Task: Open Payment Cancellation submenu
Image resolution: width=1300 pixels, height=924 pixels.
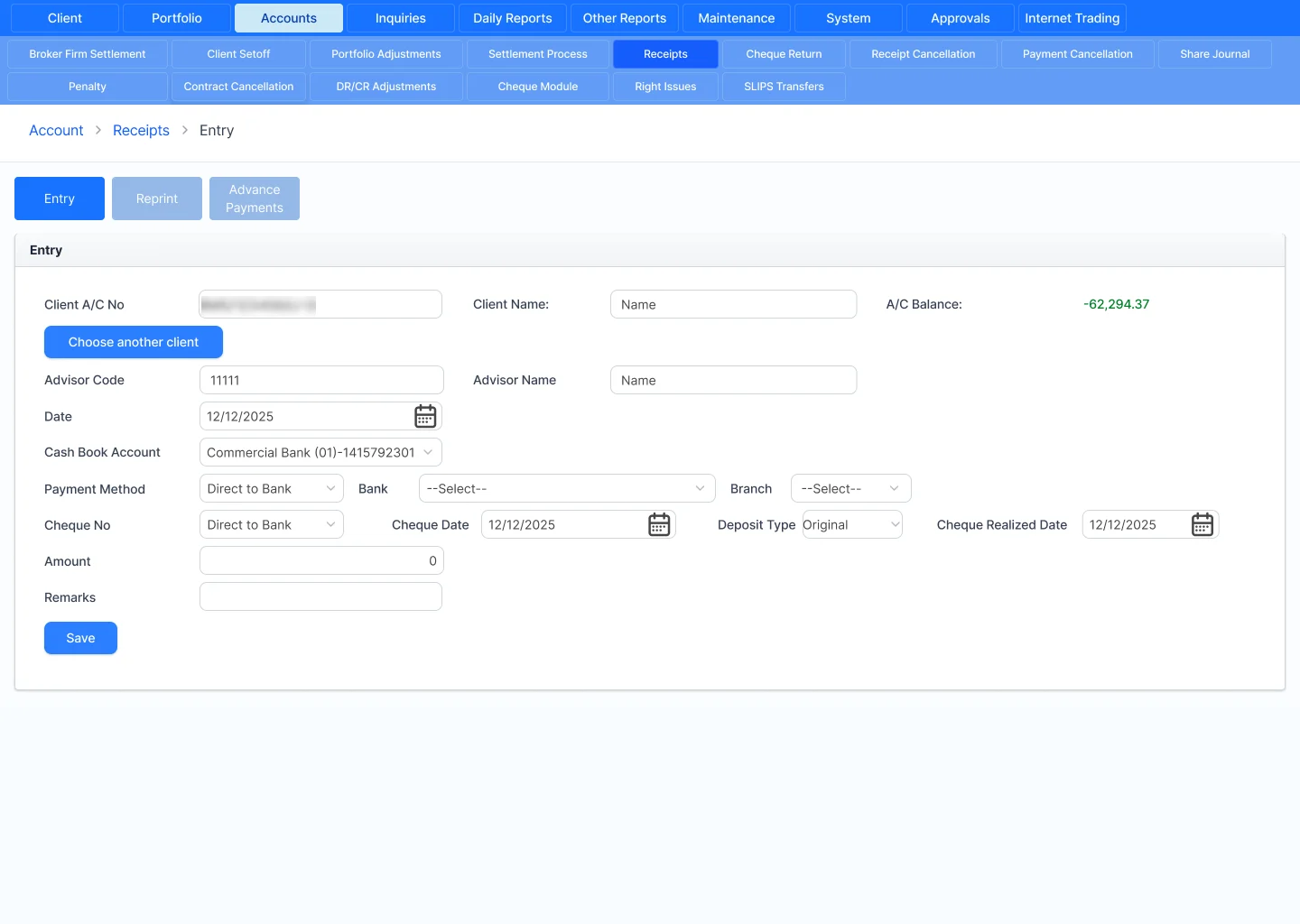Action: tap(1078, 54)
